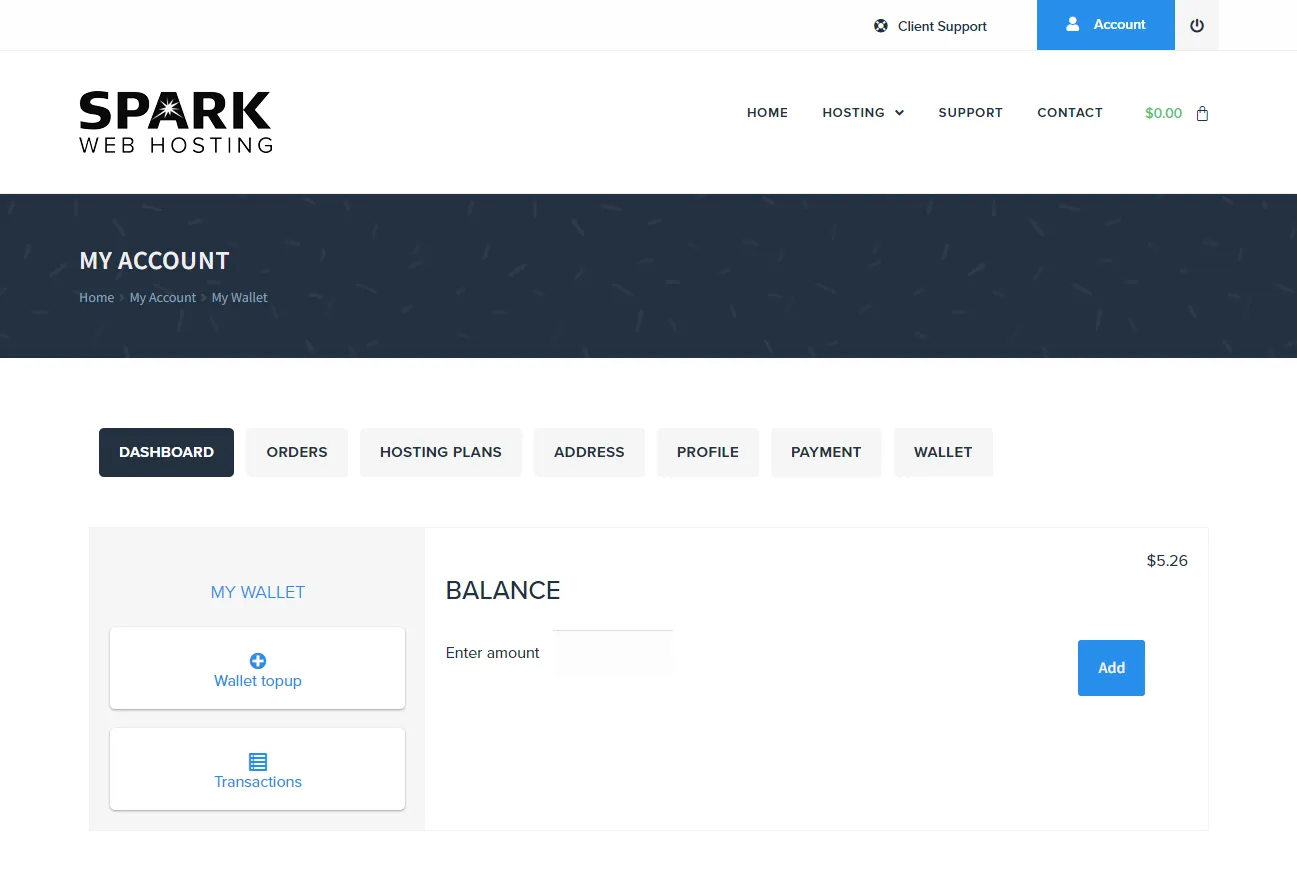The height and width of the screenshot is (870, 1297).
Task: Click the Enter amount input field
Action: [613, 653]
